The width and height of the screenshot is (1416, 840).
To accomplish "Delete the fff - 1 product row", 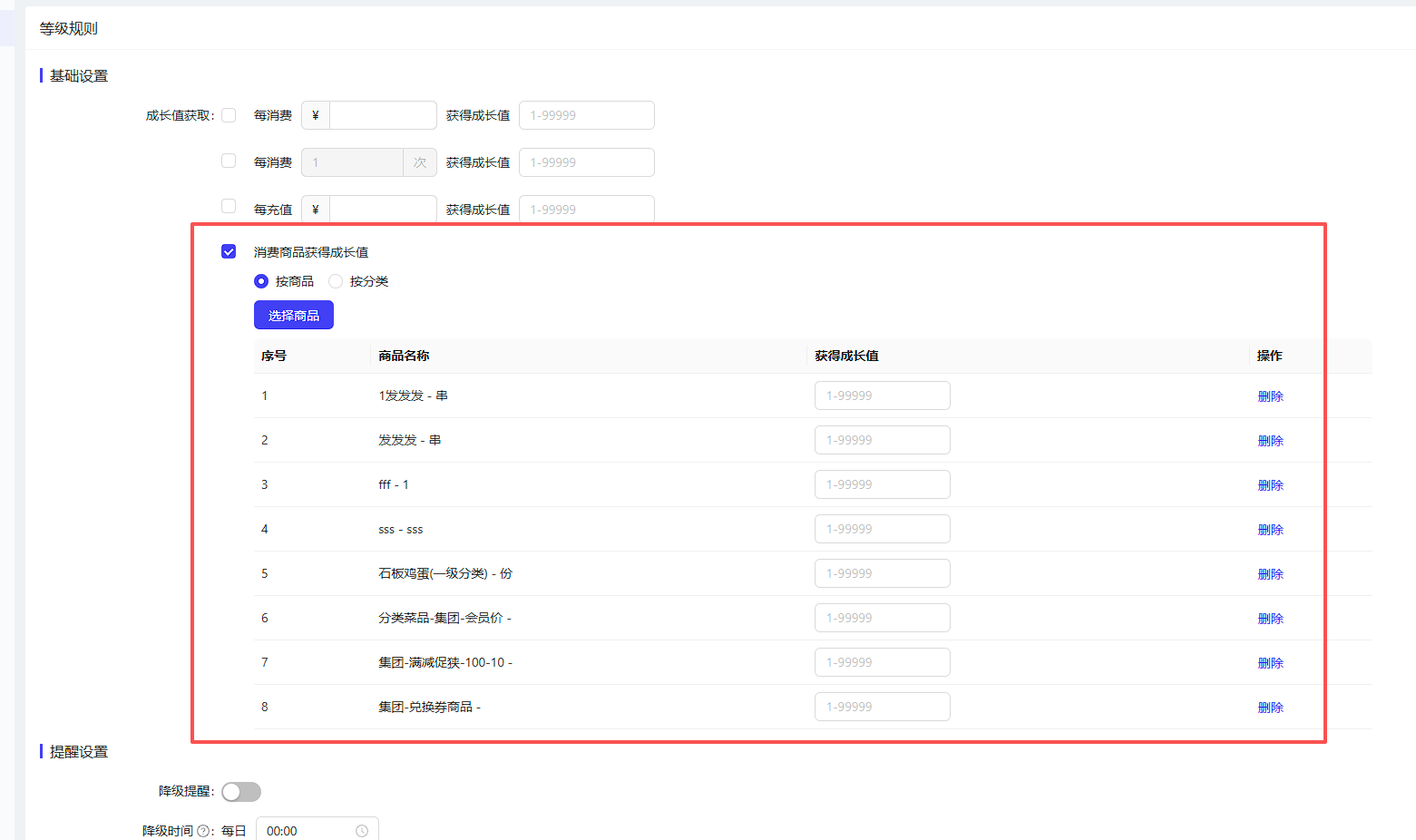I will [1270, 485].
